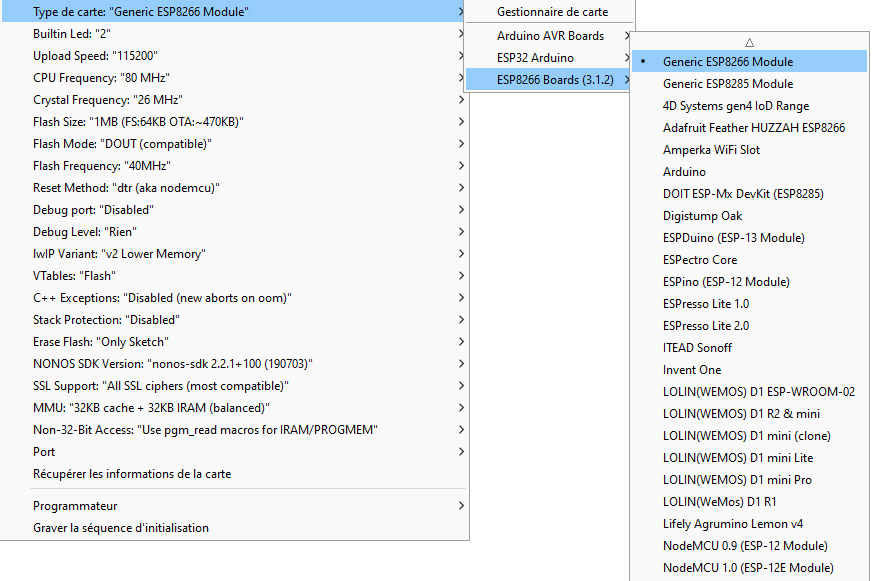The width and height of the screenshot is (874, 581).
Task: Choose NodeMCU 1.0 (ESP-12E Module) board
Action: pyautogui.click(x=749, y=568)
